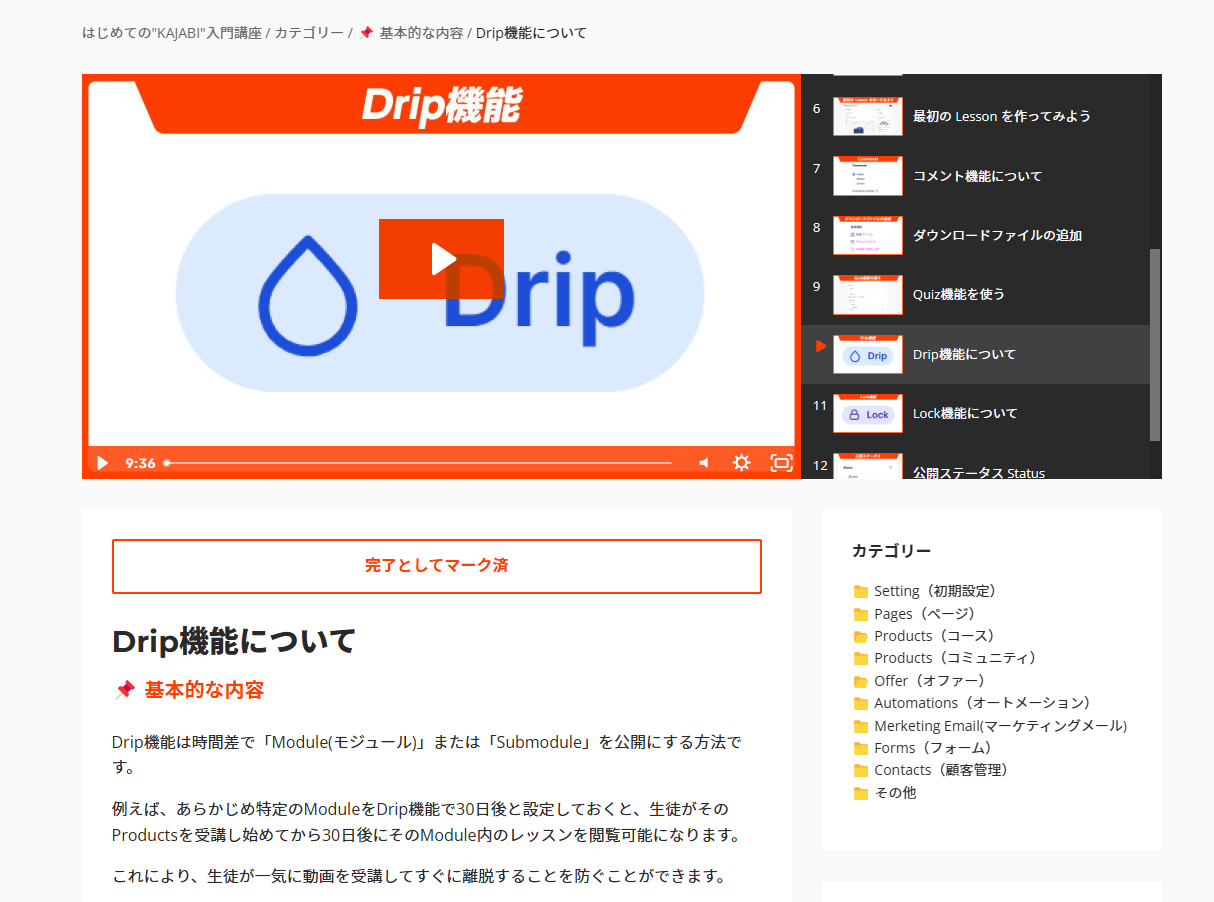The height and width of the screenshot is (902, 1214).
Task: Go to はじめての"KAJABI"入門講座 breadcrumb
Action: [x=172, y=33]
